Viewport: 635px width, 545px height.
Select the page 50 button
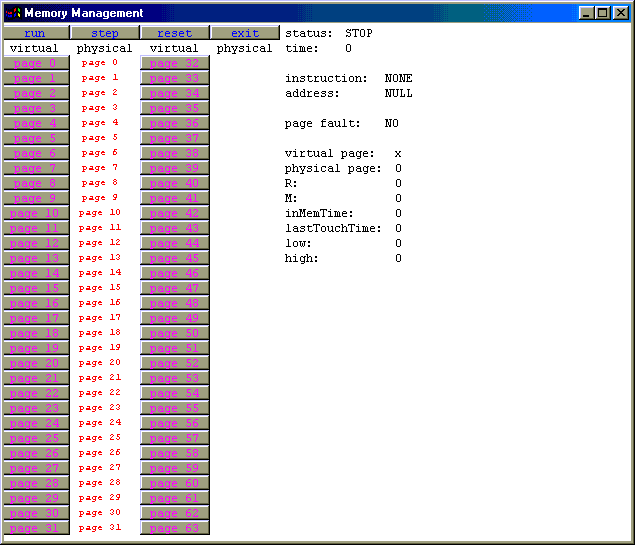tap(175, 333)
